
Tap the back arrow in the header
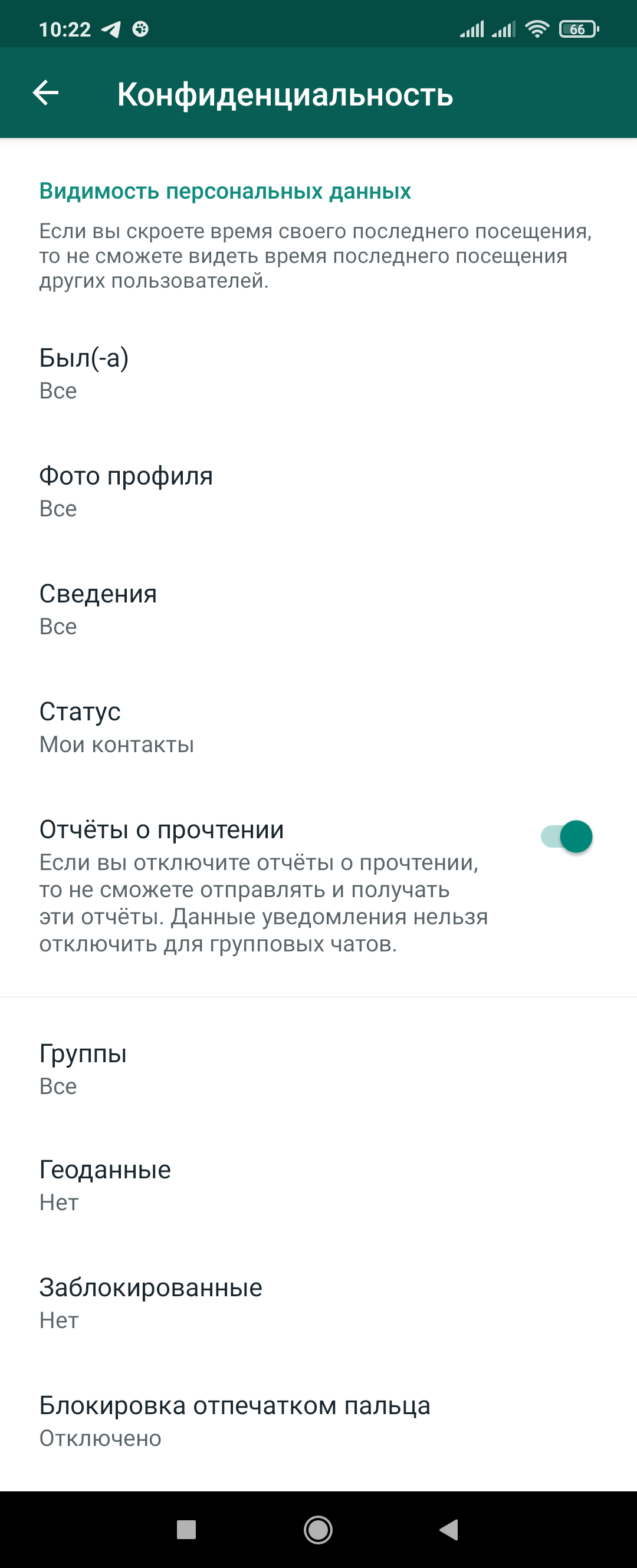45,93
